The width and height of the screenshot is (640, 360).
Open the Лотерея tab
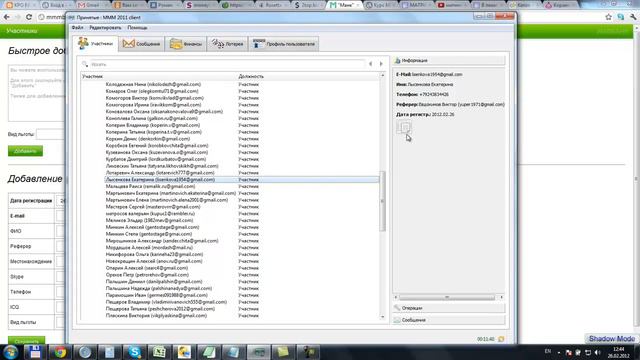tap(227, 44)
